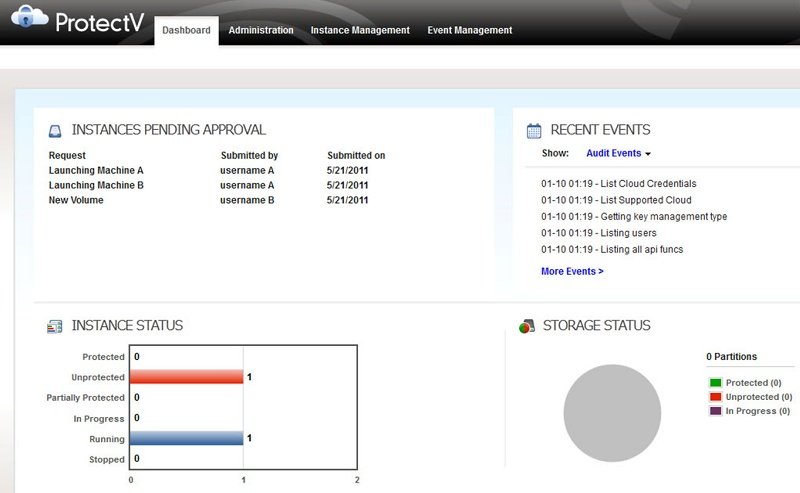The height and width of the screenshot is (493, 800).
Task: Click the Getting key management type event
Action: click(634, 216)
